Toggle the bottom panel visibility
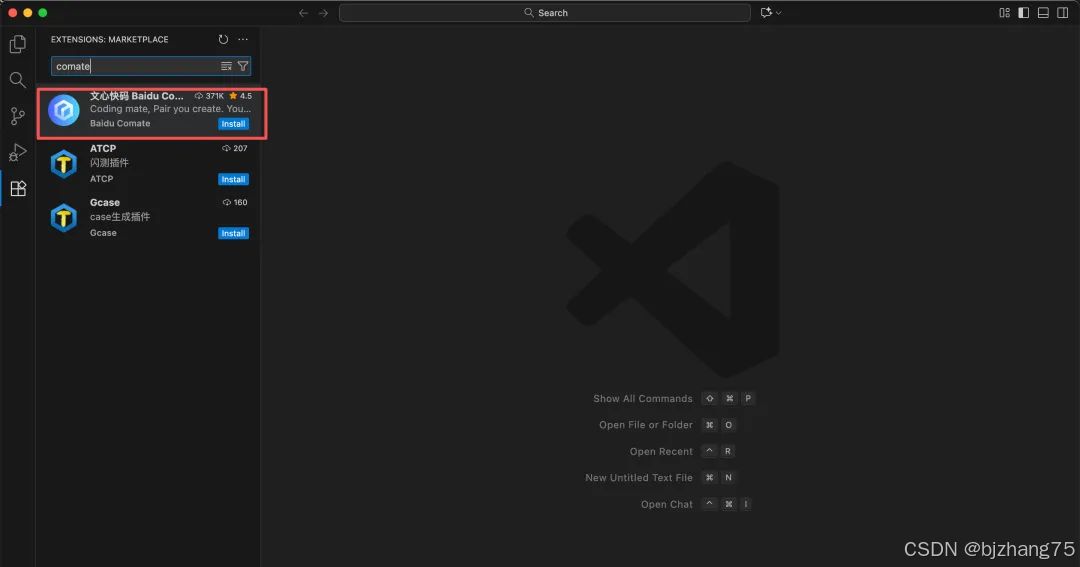Viewport: 1080px width, 567px height. coord(1043,12)
